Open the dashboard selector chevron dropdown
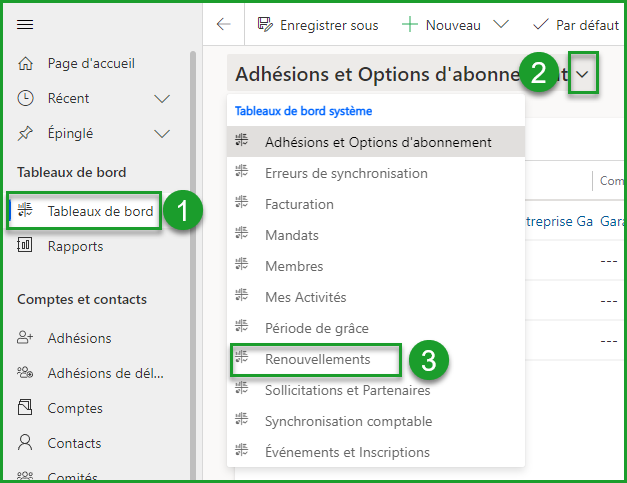 [x=583, y=75]
